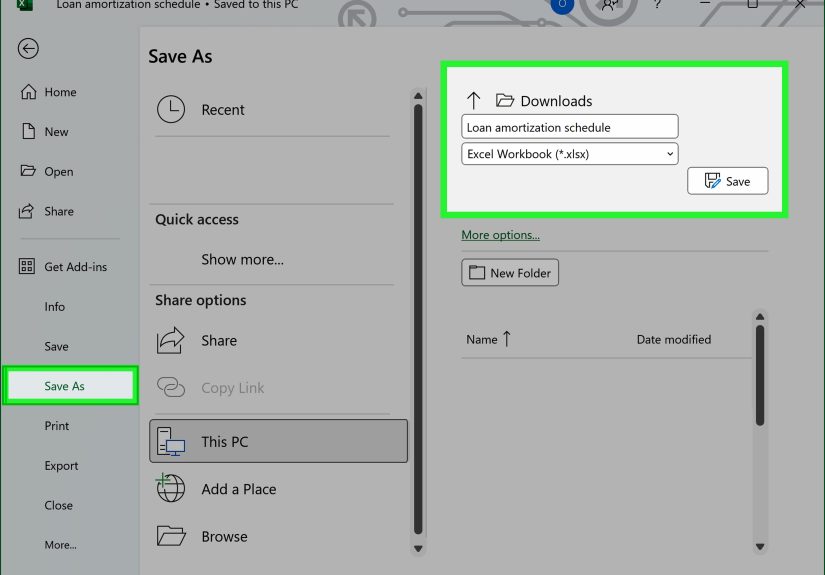Click the Copy Link chain icon
The image size is (825, 575).
(x=171, y=387)
